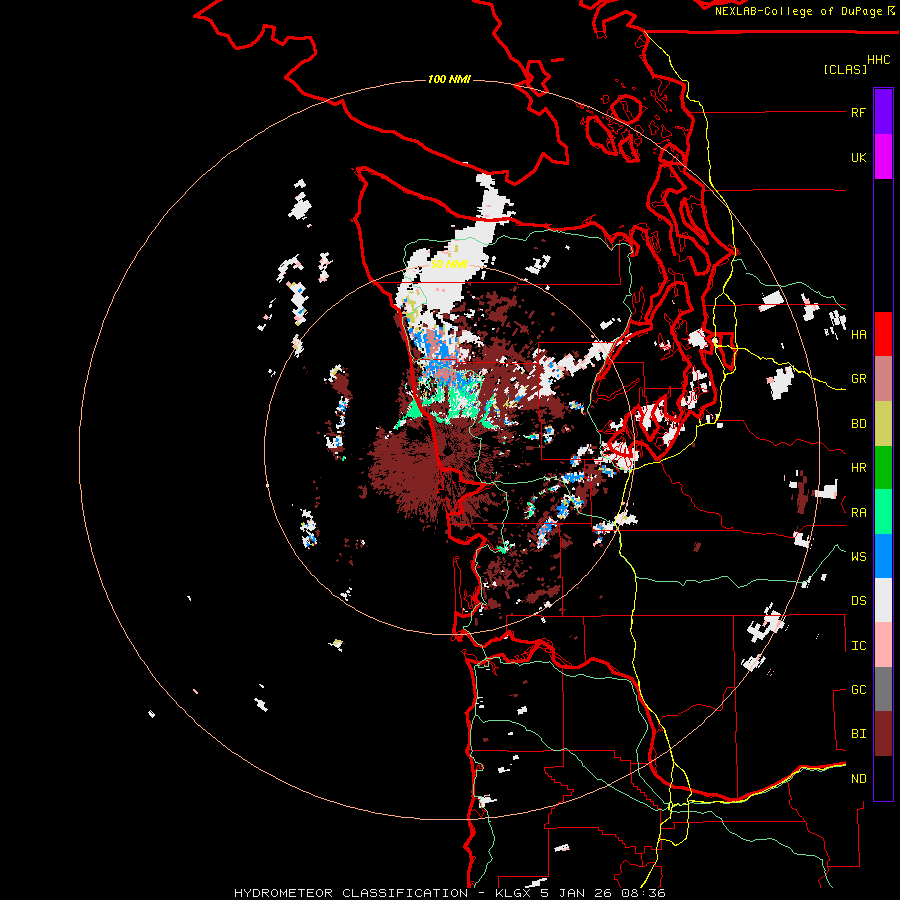Click the WS legend label
The height and width of the screenshot is (900, 900).
click(858, 556)
